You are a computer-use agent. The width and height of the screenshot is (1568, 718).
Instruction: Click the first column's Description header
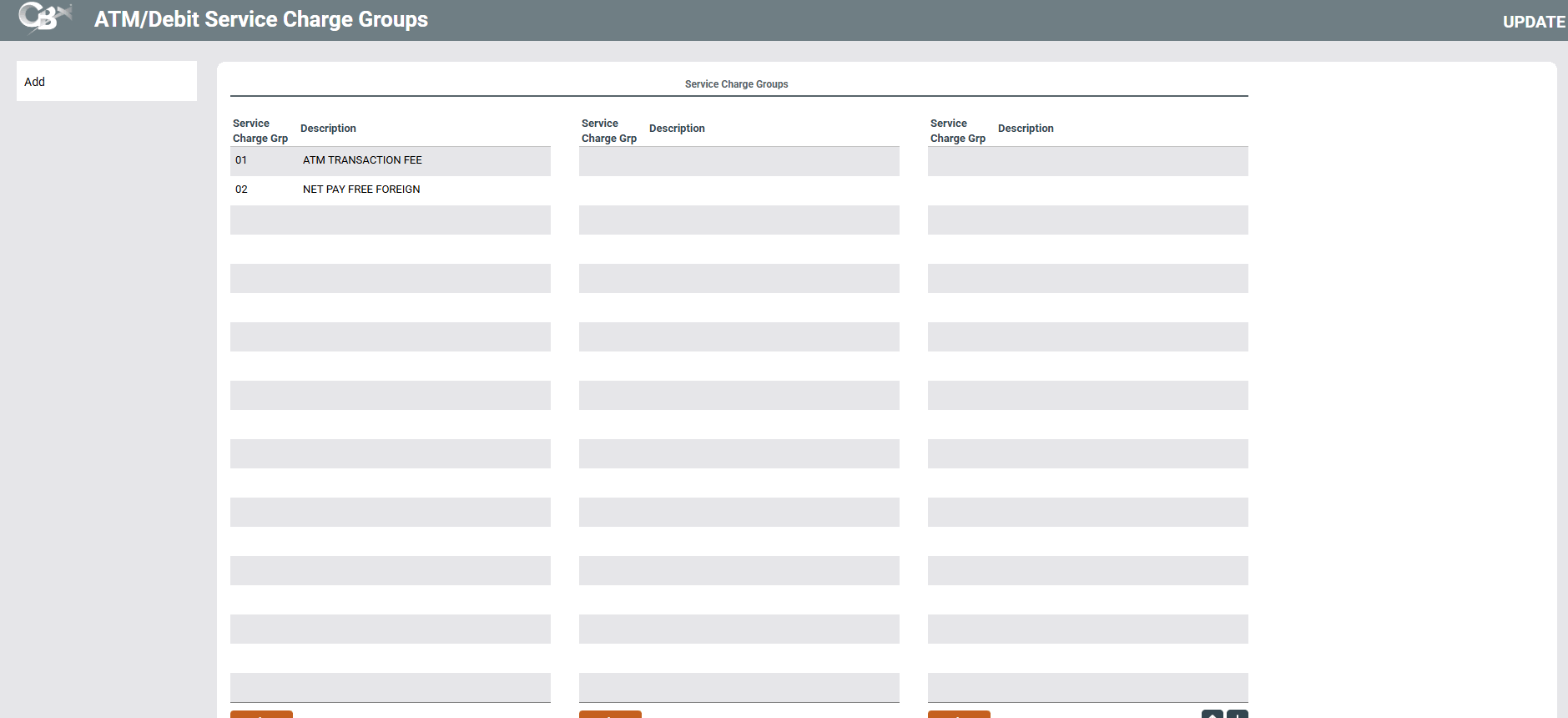[x=328, y=129]
